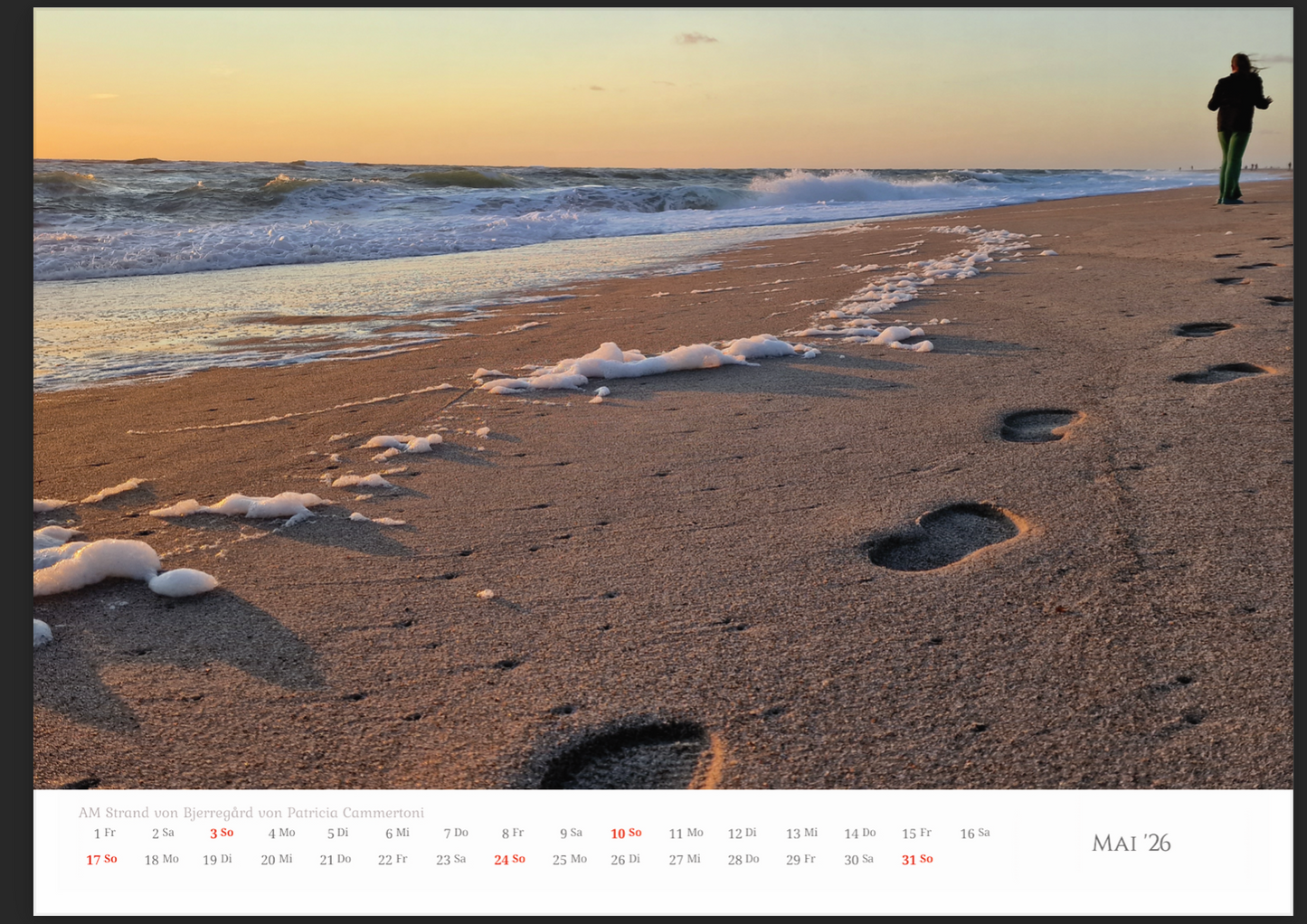Select the photo caption mentioning Bjerregård
The width and height of the screenshot is (1307, 924).
point(251,813)
